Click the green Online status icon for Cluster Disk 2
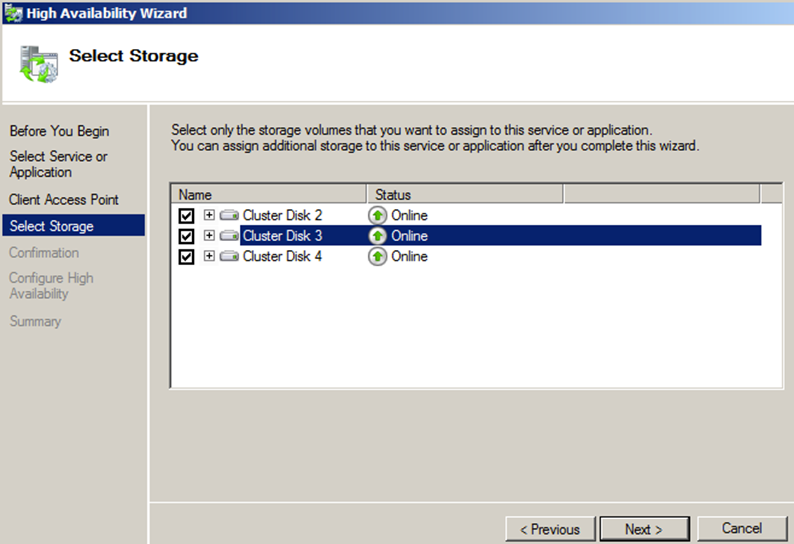794x544 pixels. [378, 216]
